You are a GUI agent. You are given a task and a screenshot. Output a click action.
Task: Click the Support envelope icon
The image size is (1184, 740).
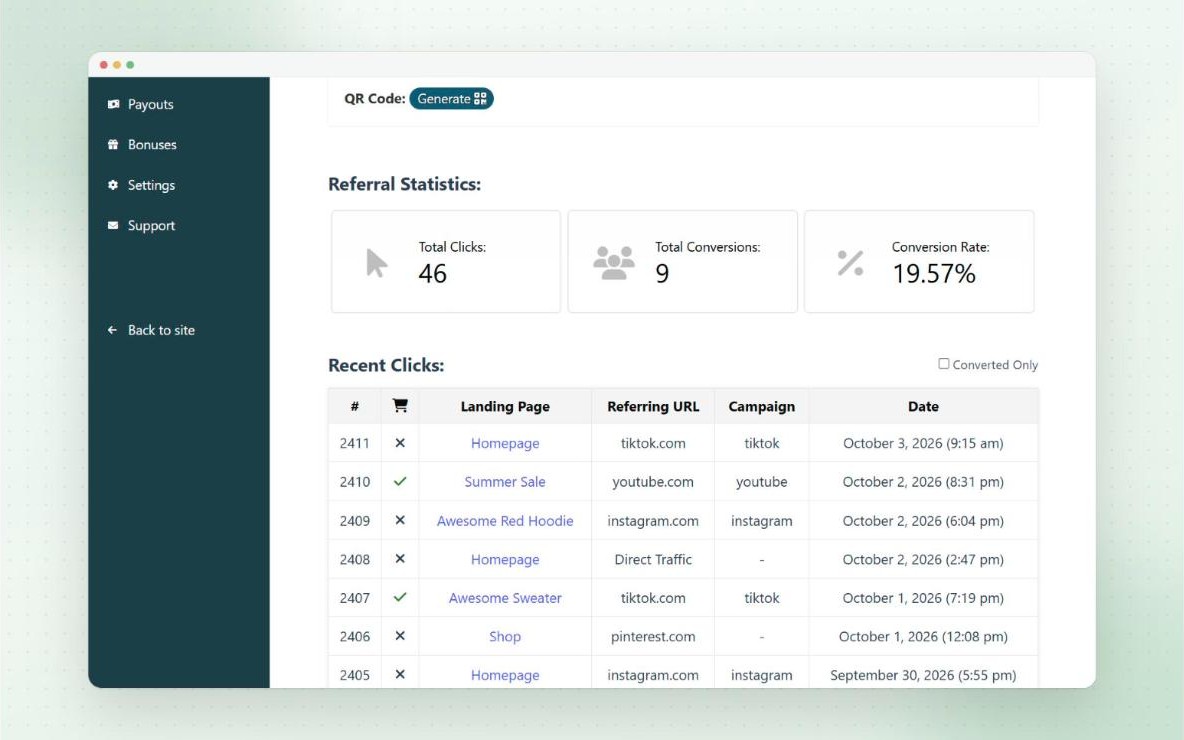(113, 225)
